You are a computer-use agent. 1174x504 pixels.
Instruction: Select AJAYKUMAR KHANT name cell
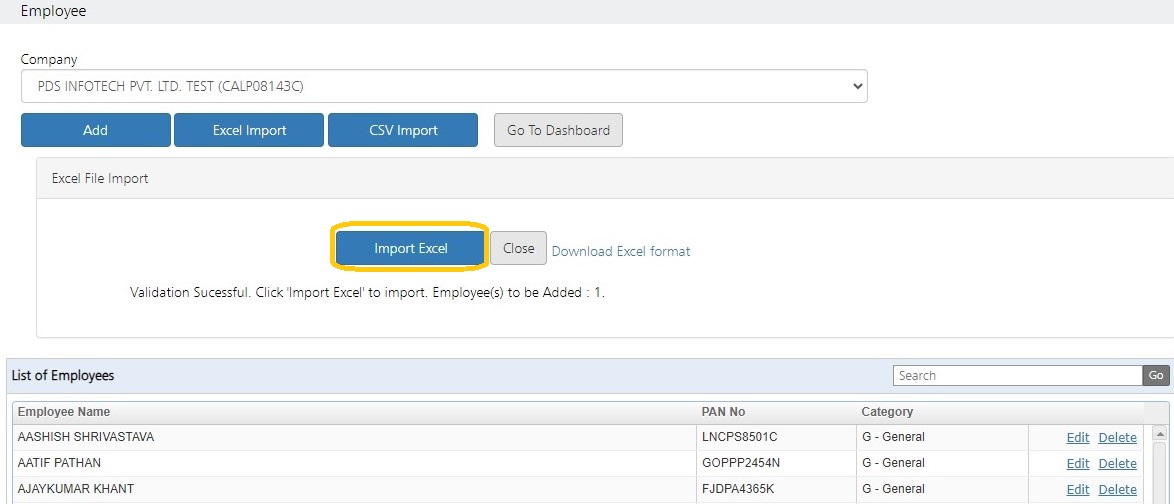tap(355, 489)
